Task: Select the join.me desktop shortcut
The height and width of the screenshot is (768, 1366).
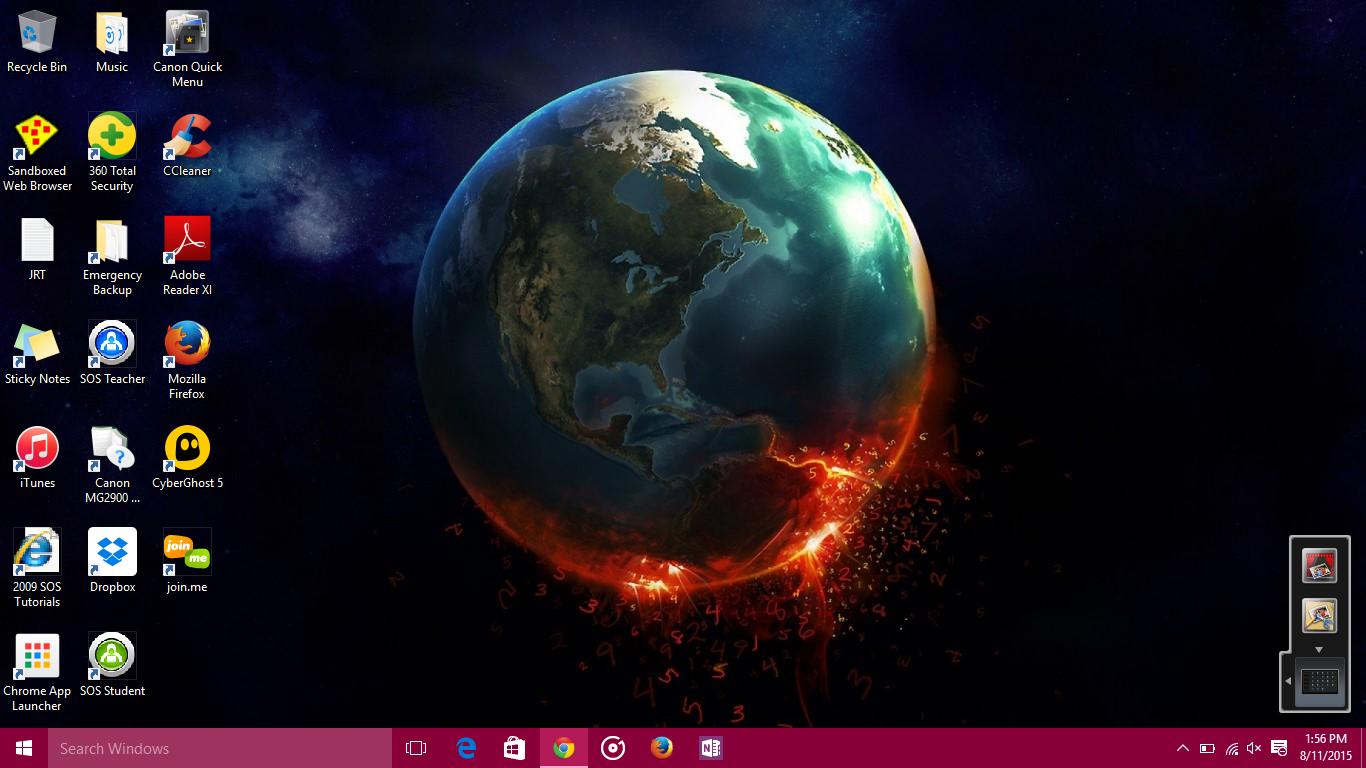Action: [187, 562]
